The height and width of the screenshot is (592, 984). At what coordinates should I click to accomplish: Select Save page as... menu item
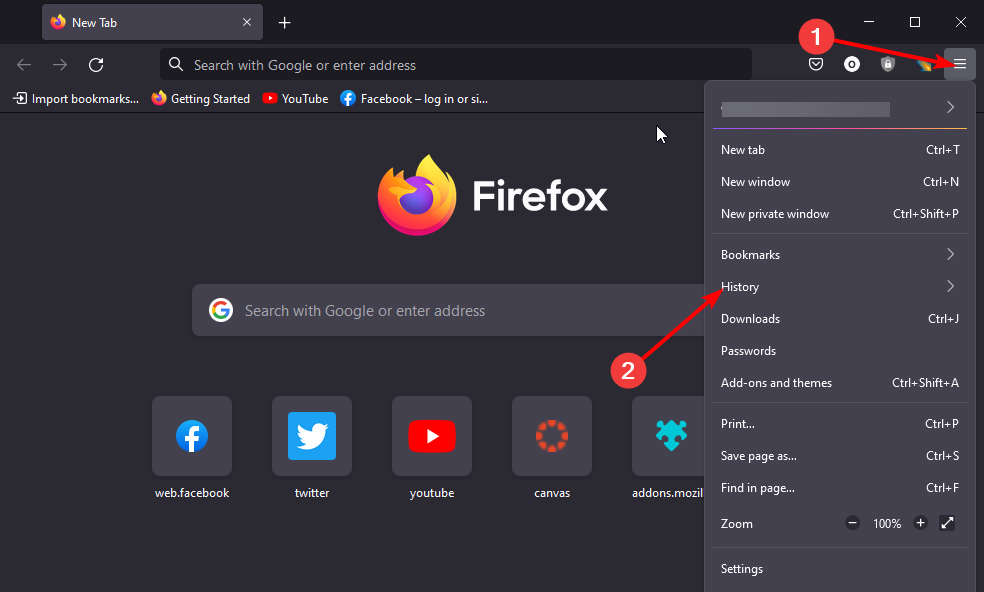point(840,456)
